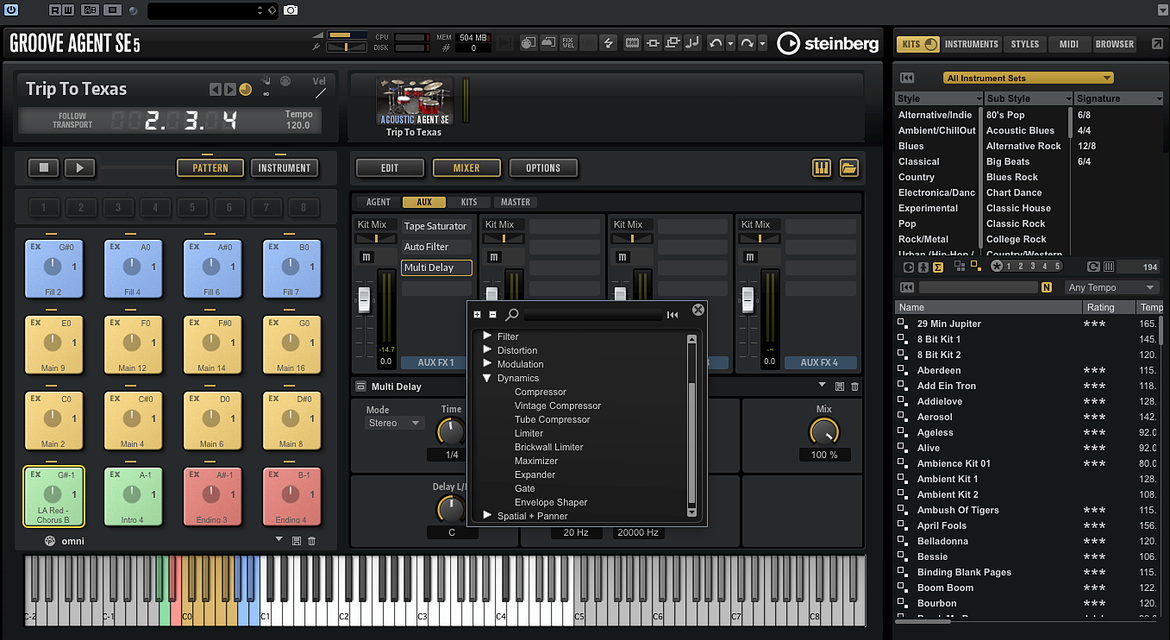
Task: Mute AUX FX 4 channel
Action: click(749, 257)
